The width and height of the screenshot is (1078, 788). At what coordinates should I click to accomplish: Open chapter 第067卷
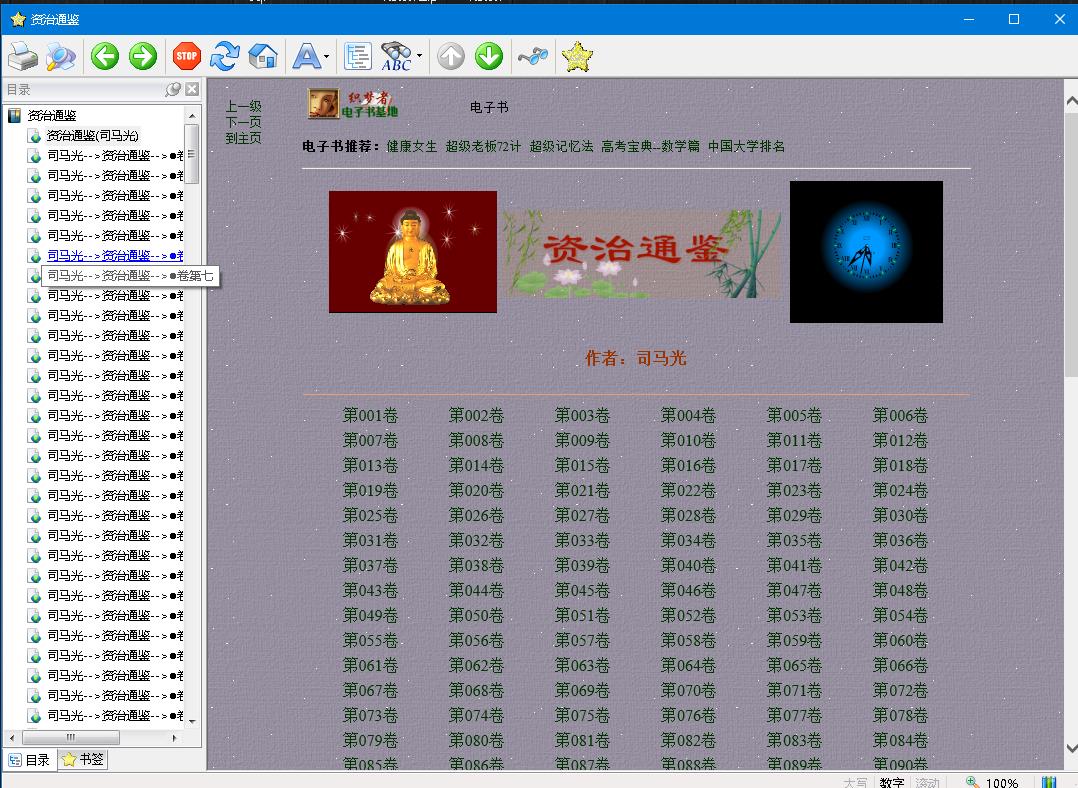(x=370, y=690)
